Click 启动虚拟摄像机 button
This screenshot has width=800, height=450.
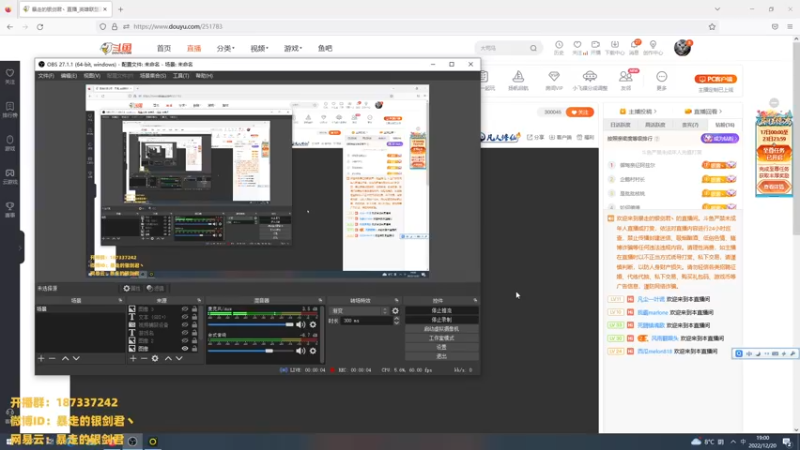coord(441,329)
